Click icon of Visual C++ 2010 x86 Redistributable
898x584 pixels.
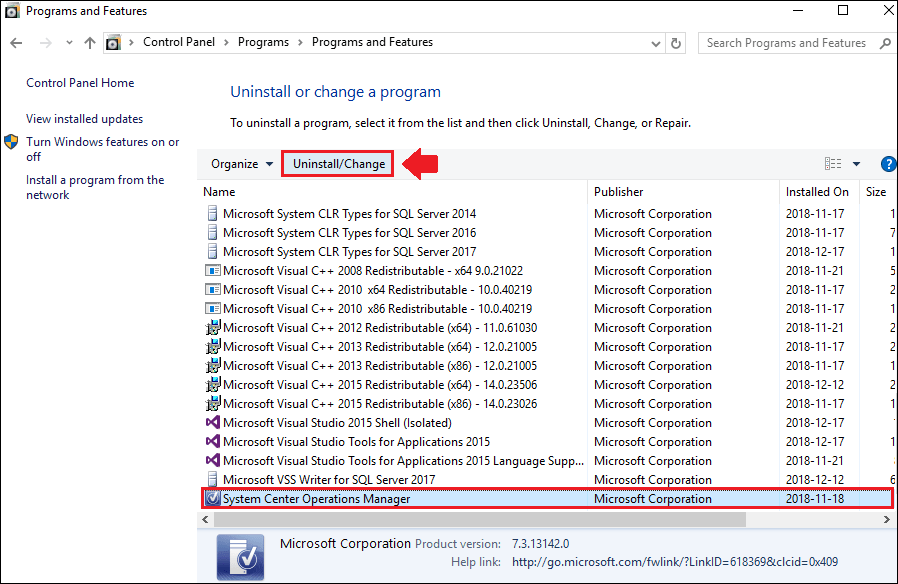pyautogui.click(x=212, y=308)
